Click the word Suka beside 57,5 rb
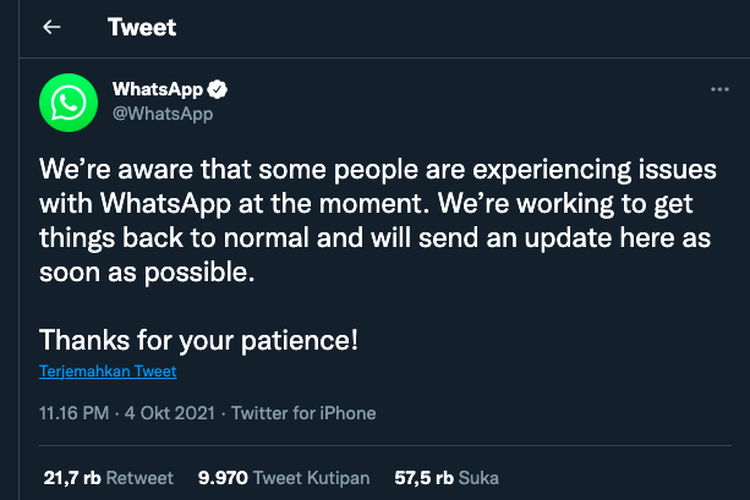750x500 pixels. coord(478,478)
